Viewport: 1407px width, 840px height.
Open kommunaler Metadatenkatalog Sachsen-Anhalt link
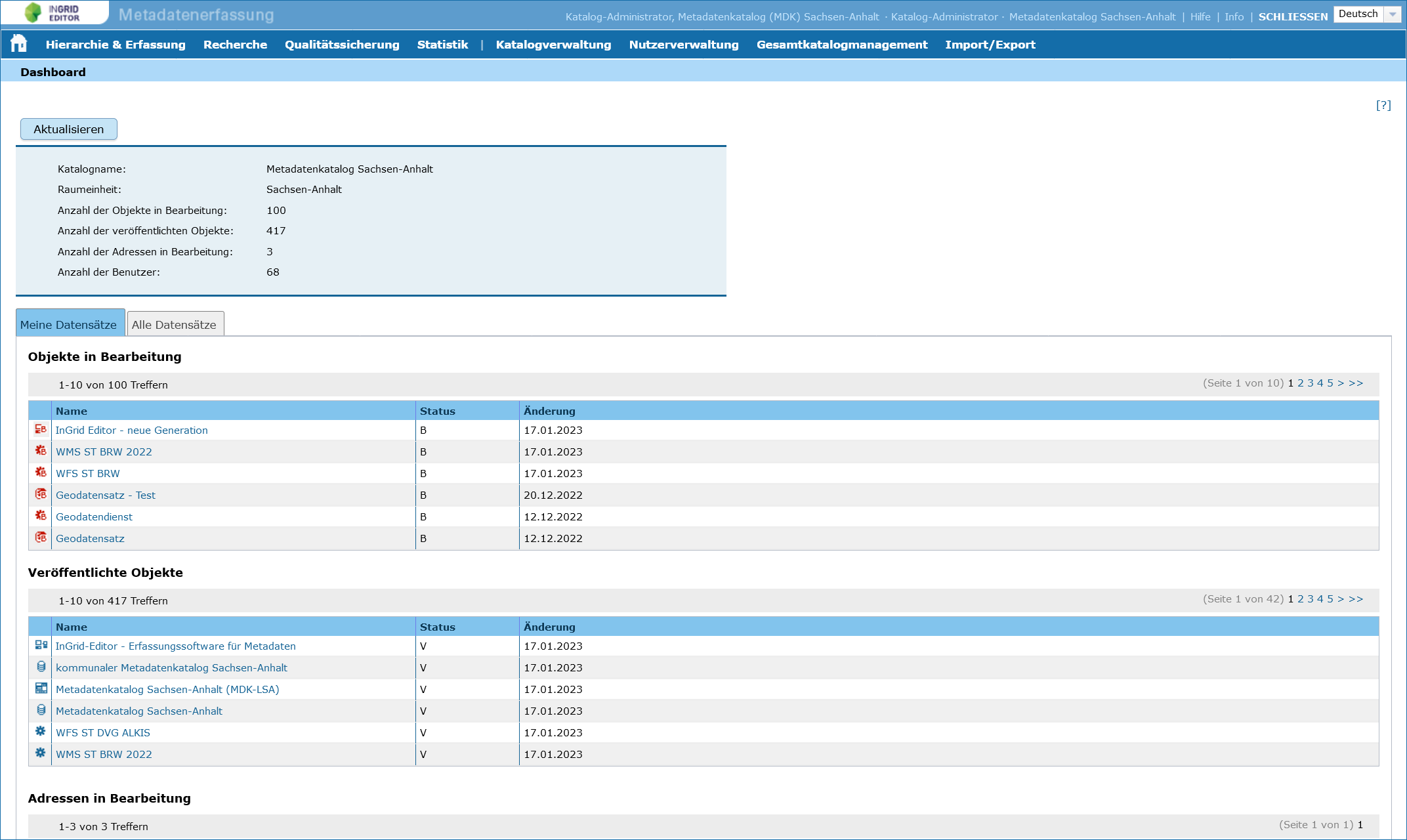tap(171, 667)
